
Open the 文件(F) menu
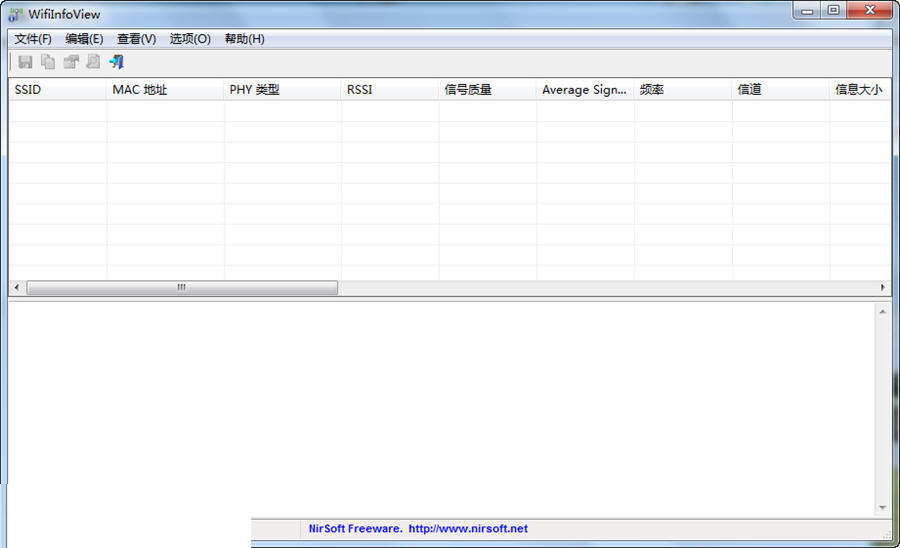point(33,39)
